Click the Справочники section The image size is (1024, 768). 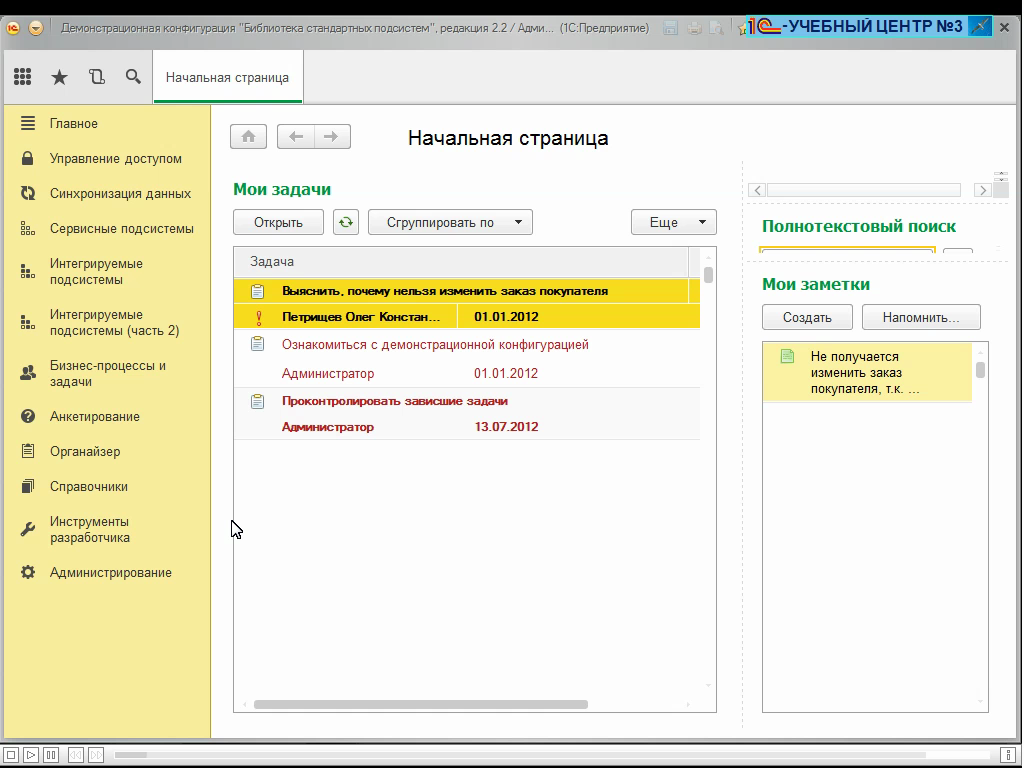89,487
